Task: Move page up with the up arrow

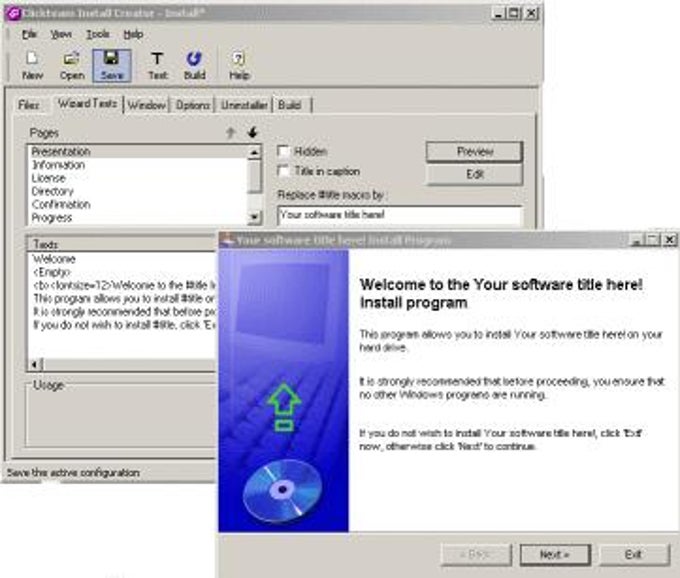Action: click(x=231, y=132)
